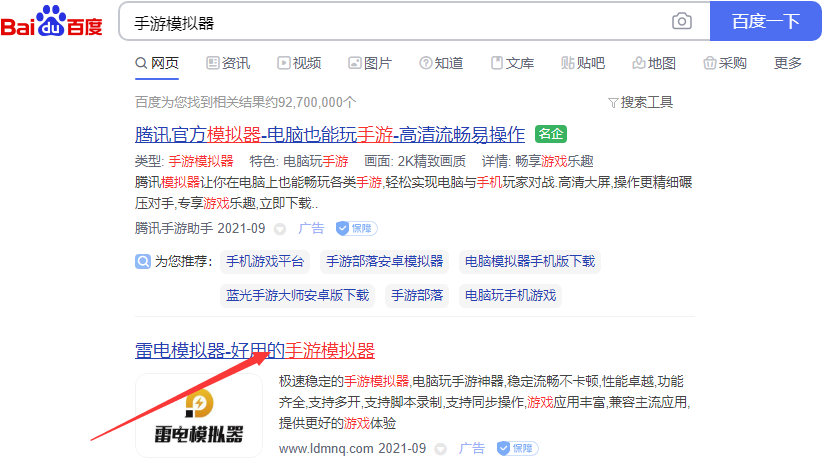Click the Baidu logo
828x473 pixels.
click(52, 22)
